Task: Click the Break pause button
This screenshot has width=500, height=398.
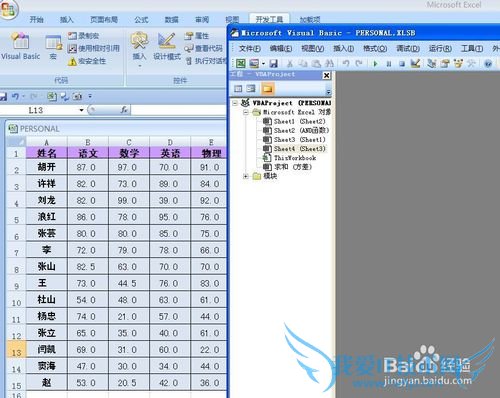Action: (x=389, y=63)
